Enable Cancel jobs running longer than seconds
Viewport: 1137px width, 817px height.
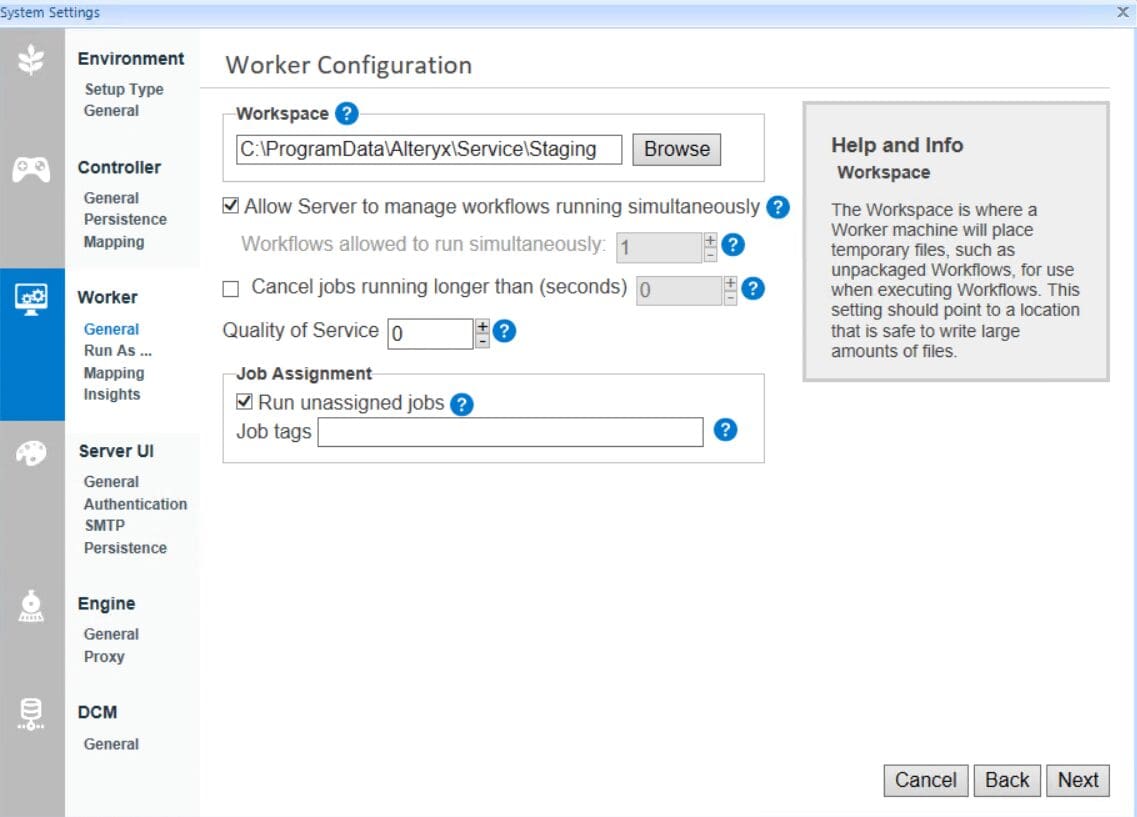point(230,288)
